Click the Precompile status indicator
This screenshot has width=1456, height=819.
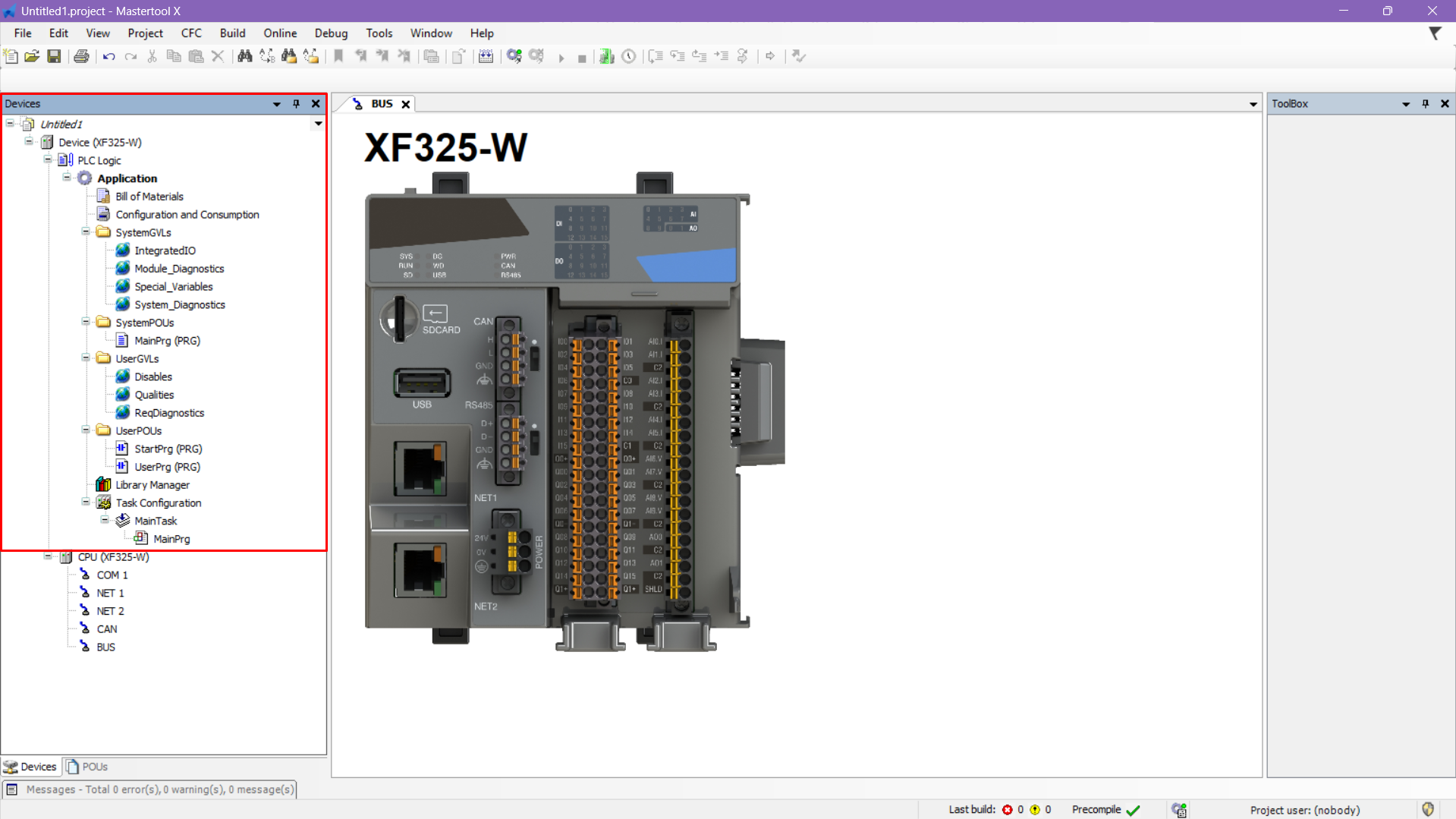click(x=1105, y=810)
